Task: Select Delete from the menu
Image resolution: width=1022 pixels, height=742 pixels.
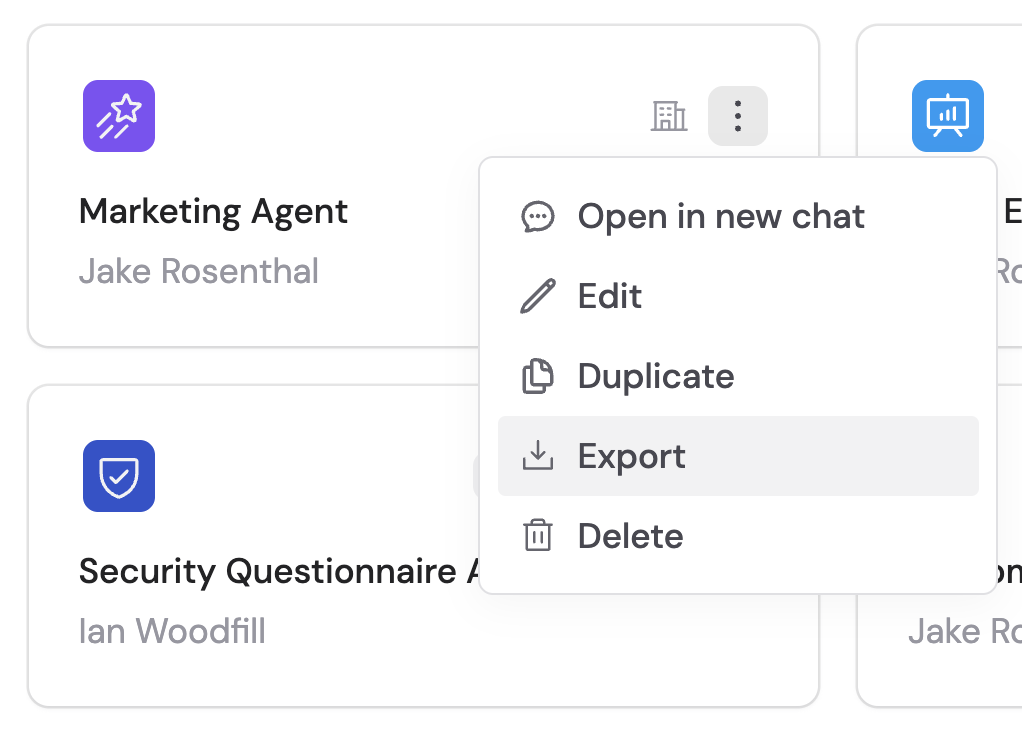Action: click(x=630, y=536)
